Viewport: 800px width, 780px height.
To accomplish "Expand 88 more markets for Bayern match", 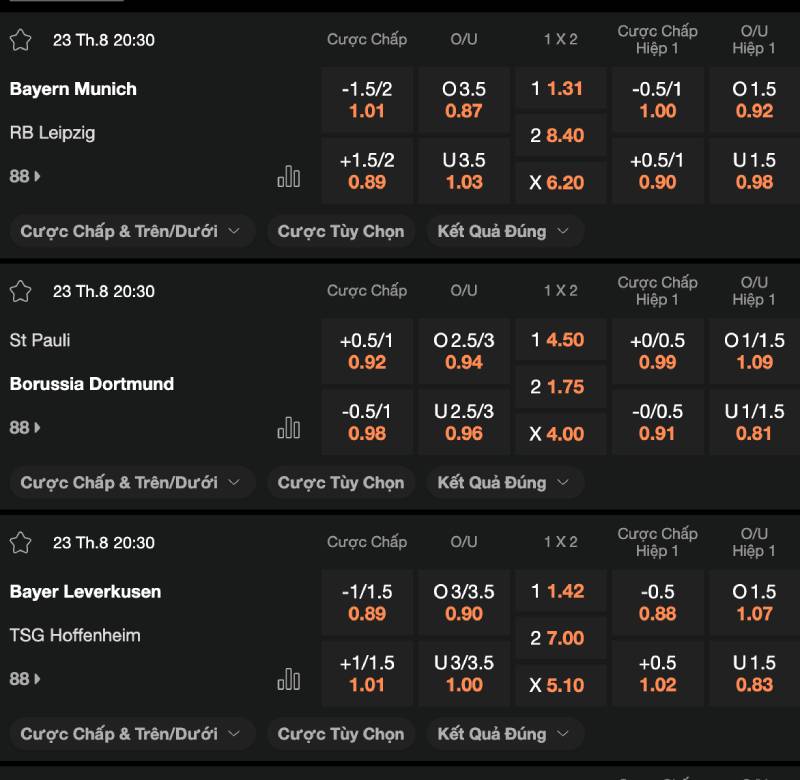I will pyautogui.click(x=25, y=176).
